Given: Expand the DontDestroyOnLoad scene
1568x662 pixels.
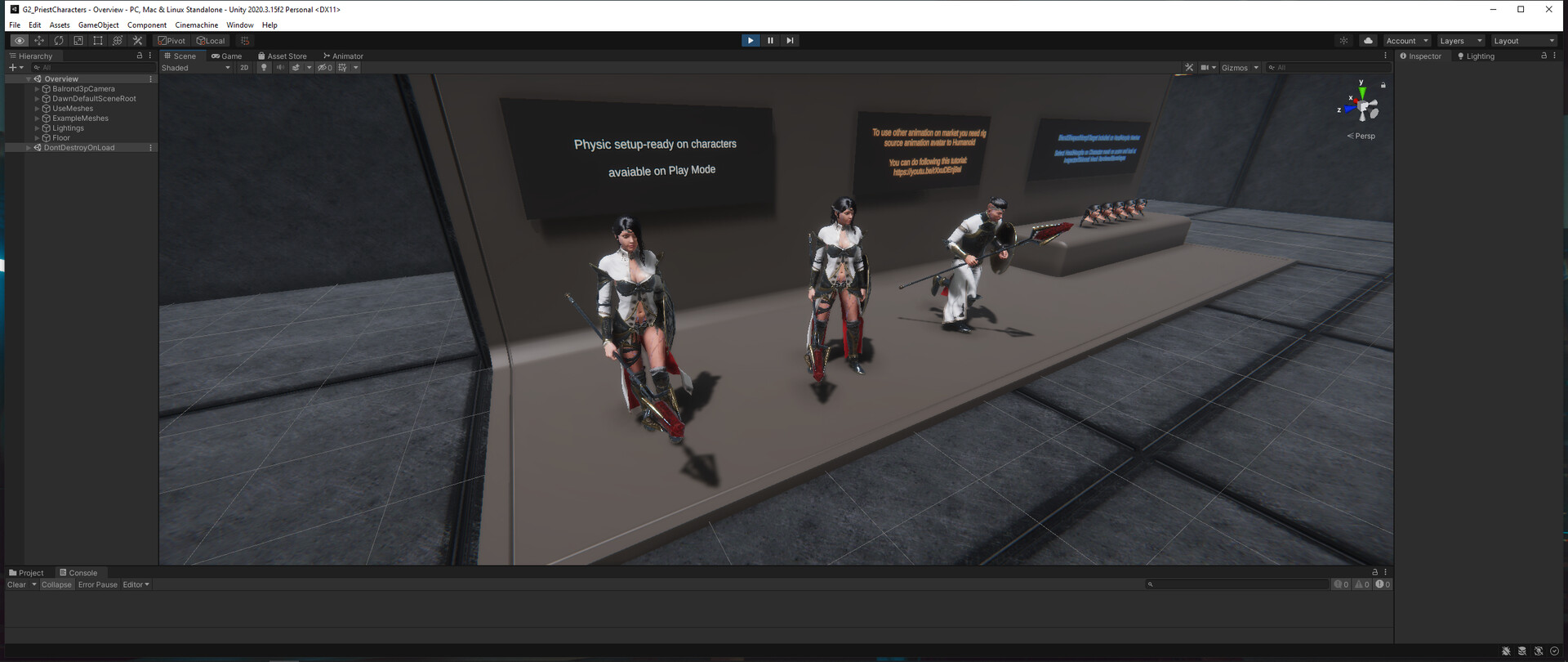Looking at the screenshot, I should [x=29, y=147].
